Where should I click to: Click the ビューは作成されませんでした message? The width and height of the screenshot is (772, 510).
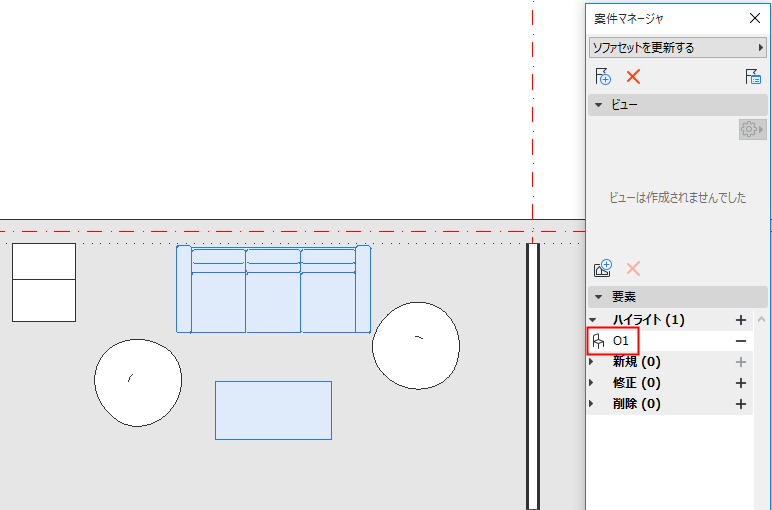[x=677, y=198]
